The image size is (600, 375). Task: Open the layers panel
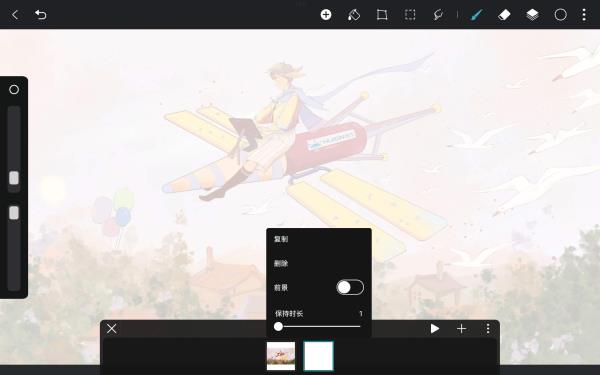532,15
